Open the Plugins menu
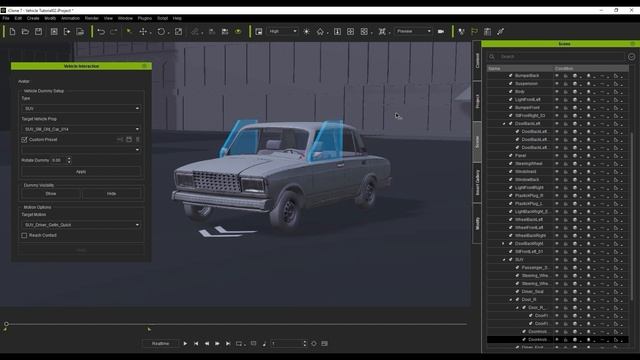The width and height of the screenshot is (640, 360). [144, 18]
